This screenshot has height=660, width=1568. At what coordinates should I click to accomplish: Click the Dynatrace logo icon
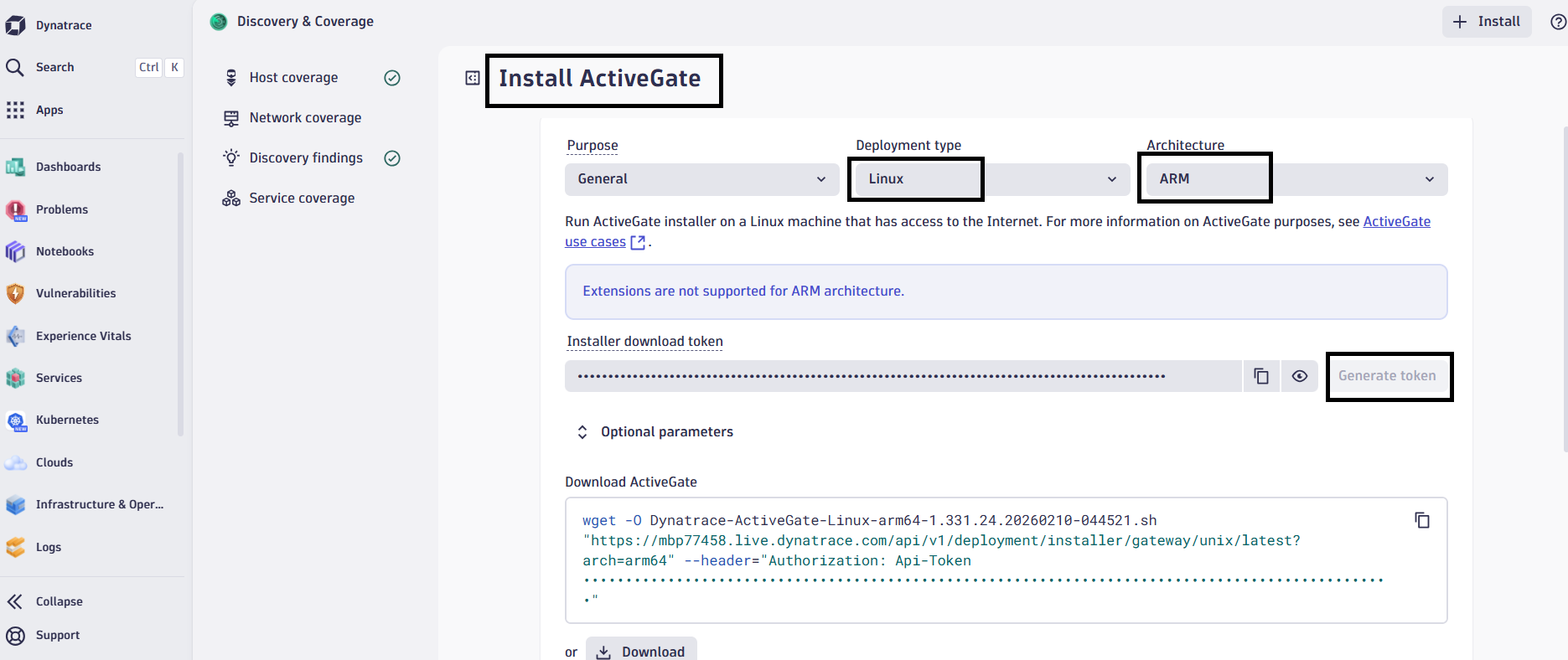pos(15,25)
